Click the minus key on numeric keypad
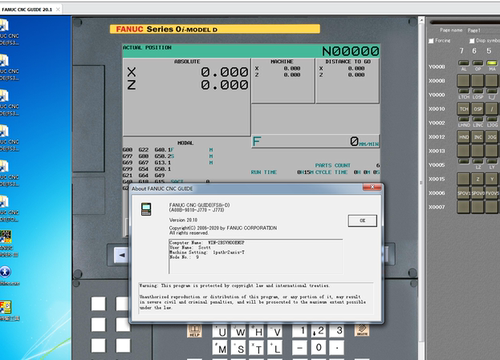Image resolution: width=500 pixels, height=360 pixels. 300,348
